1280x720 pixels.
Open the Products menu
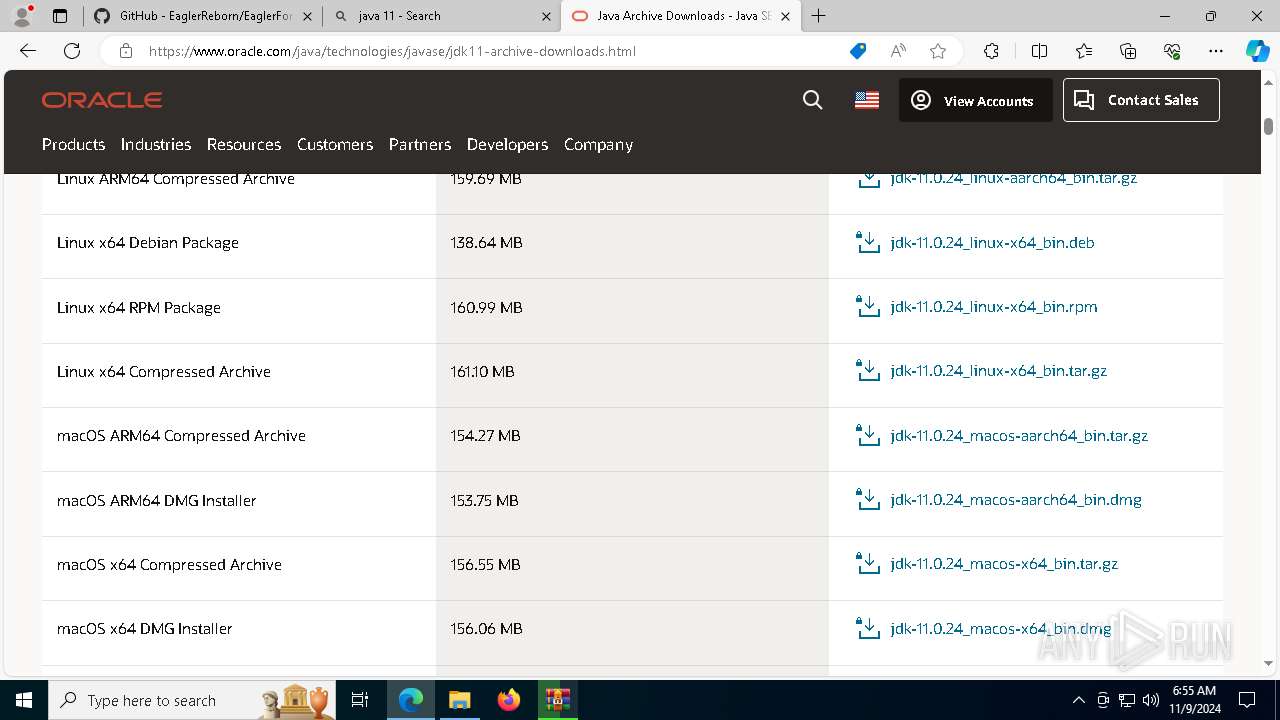click(x=73, y=144)
